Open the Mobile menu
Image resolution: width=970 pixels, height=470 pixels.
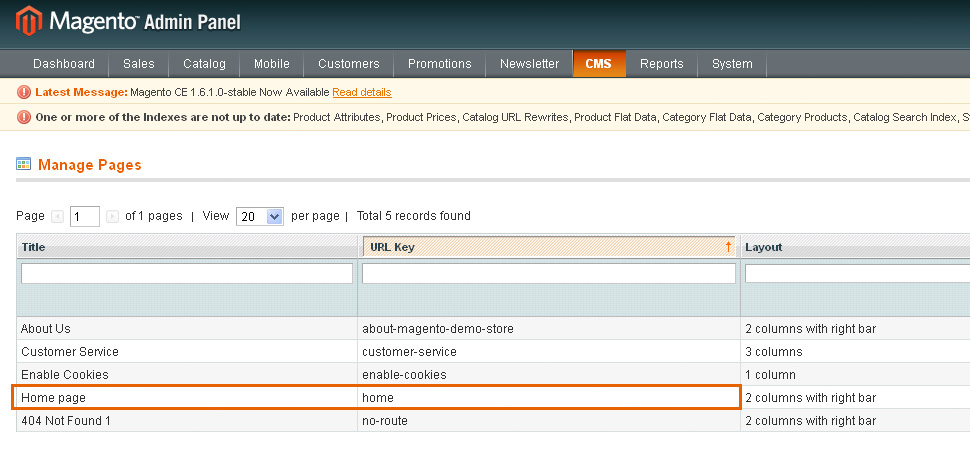pos(272,64)
